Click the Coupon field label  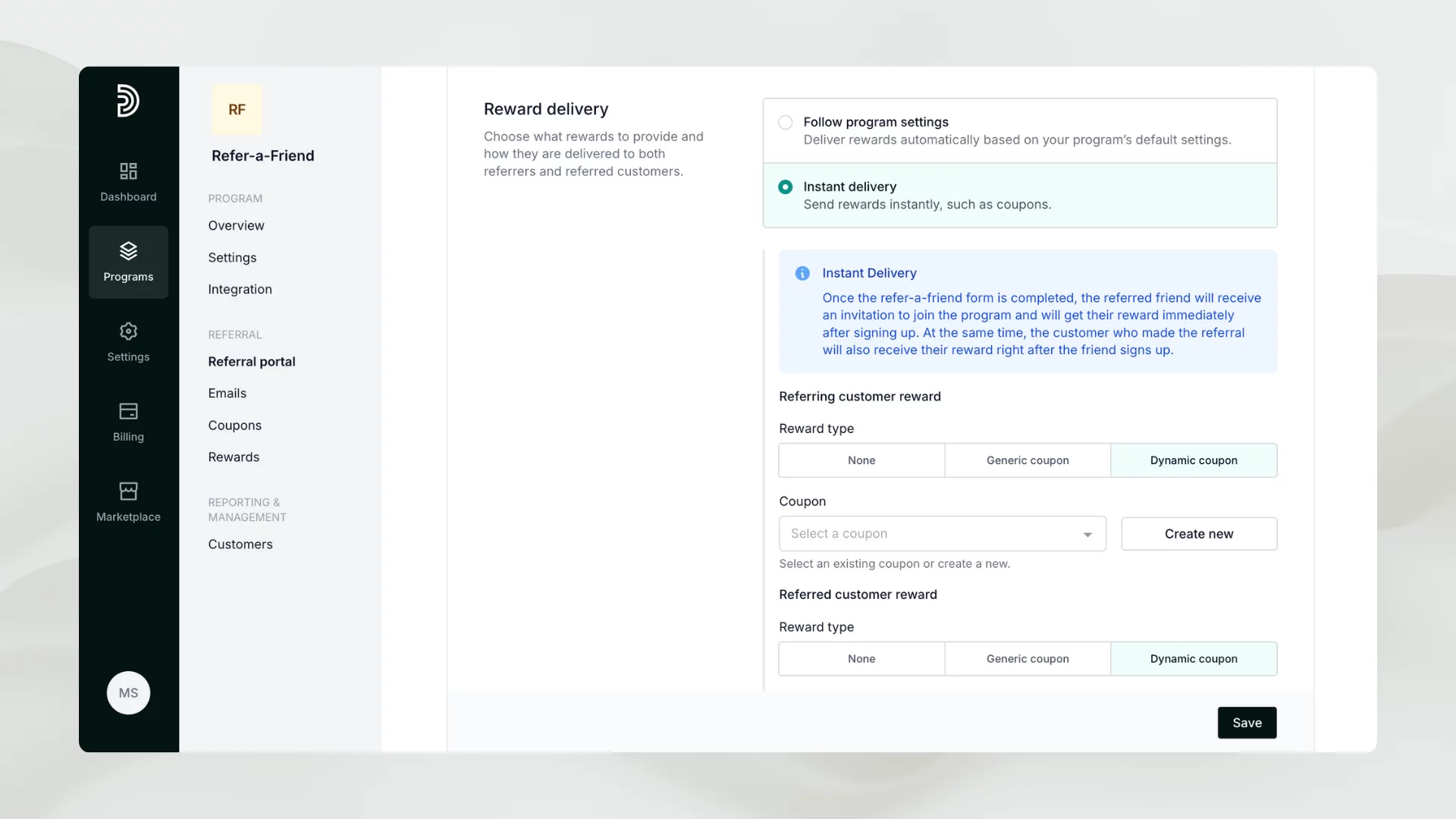[x=802, y=501]
